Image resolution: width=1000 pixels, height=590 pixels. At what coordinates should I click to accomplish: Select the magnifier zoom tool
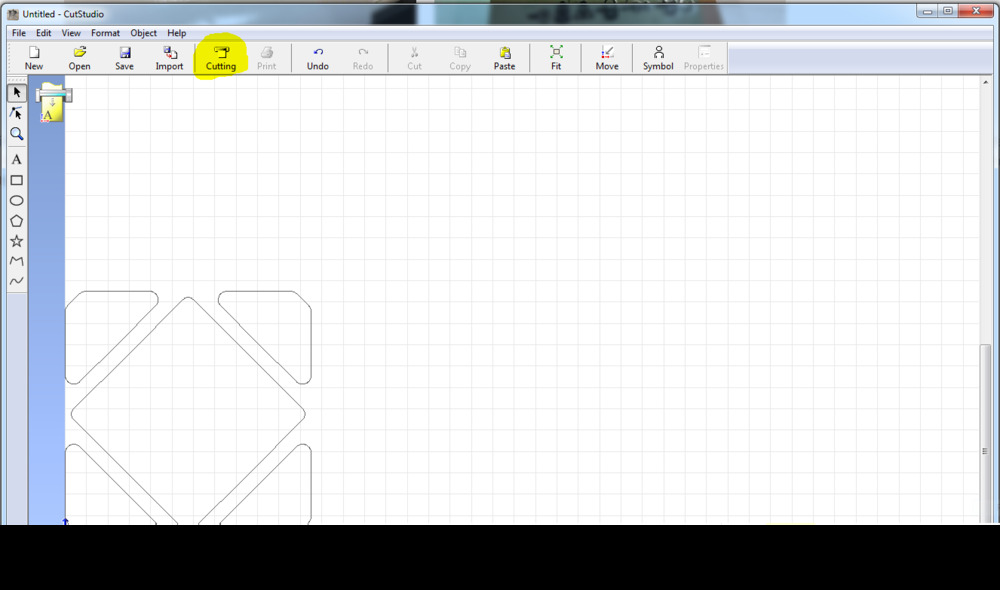[x=17, y=134]
